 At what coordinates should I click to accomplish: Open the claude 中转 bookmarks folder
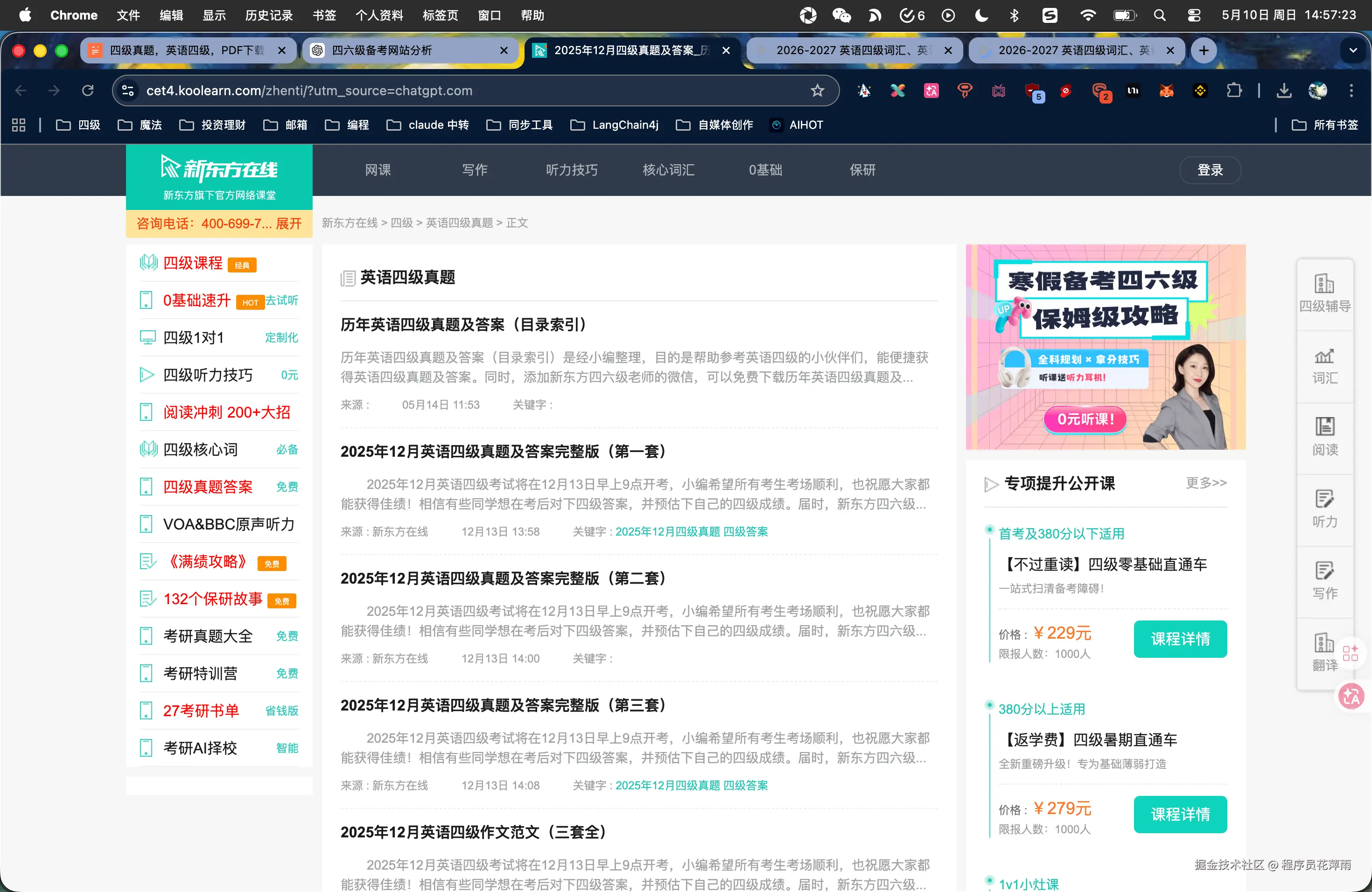[428, 125]
